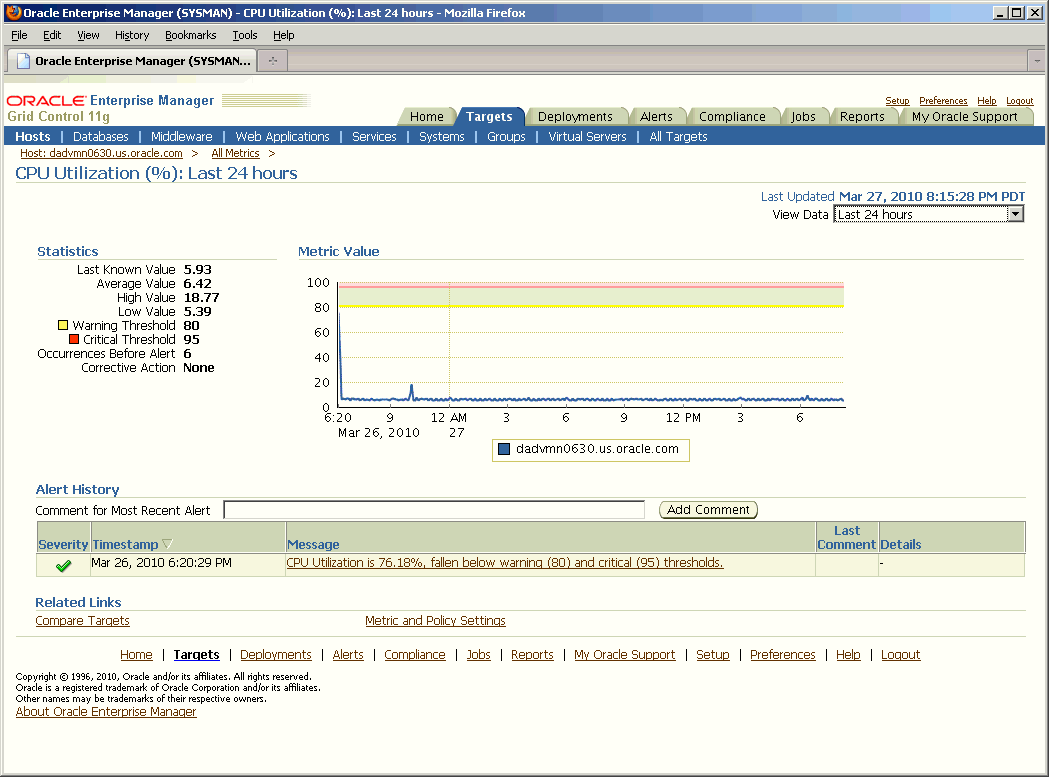Open the Bookmarks menu
This screenshot has width=1049, height=777.
pyautogui.click(x=191, y=35)
